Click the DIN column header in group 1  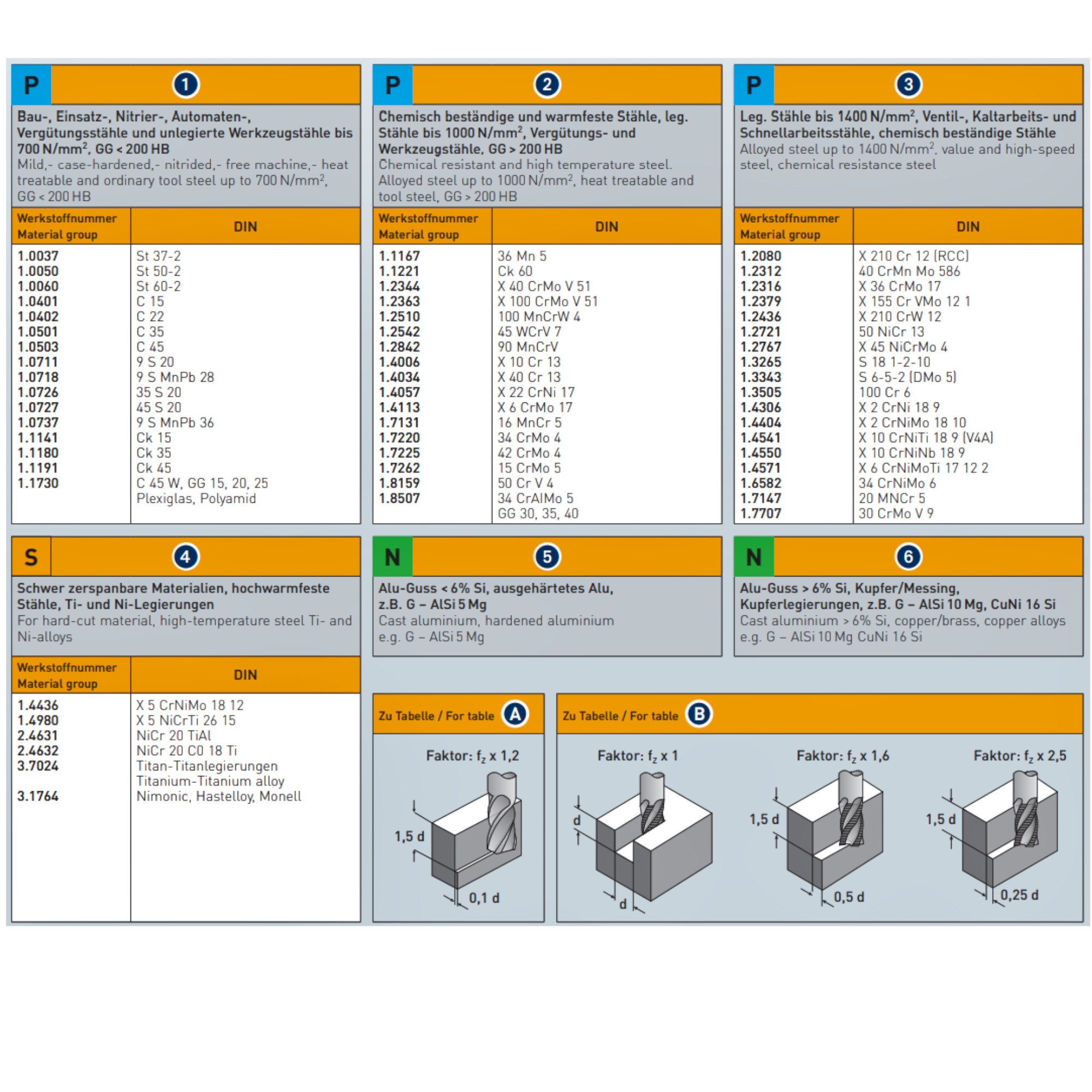pyautogui.click(x=245, y=227)
